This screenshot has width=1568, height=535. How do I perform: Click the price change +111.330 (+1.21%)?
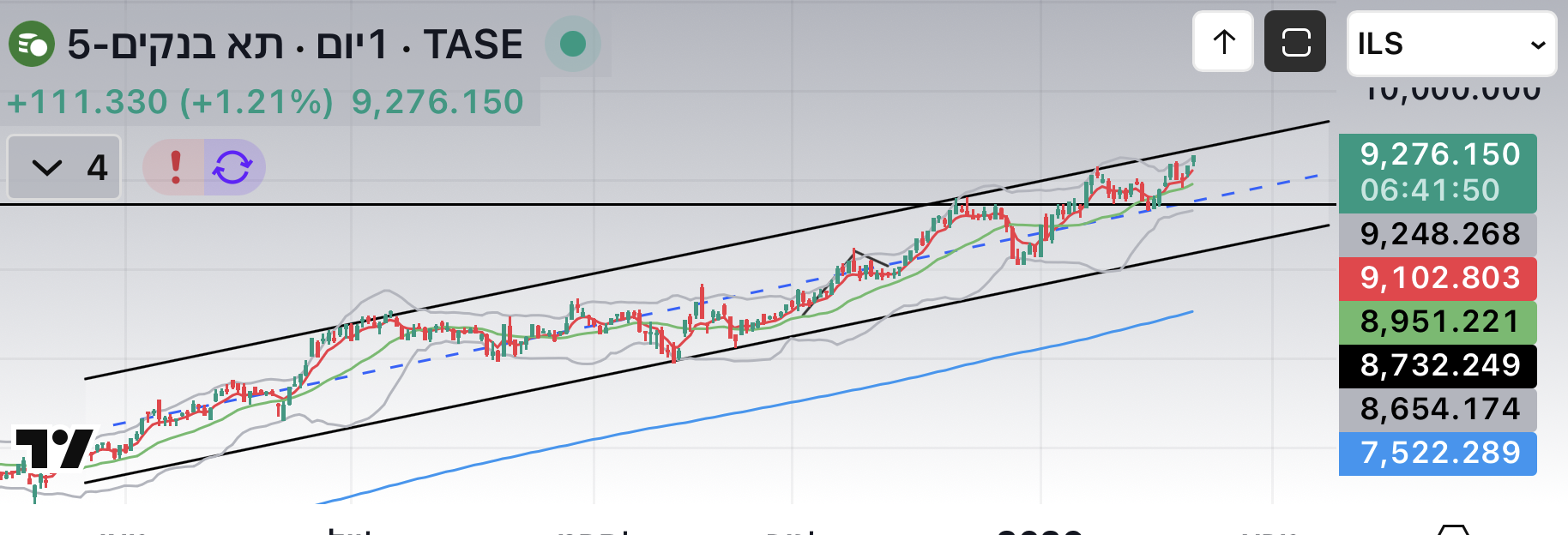pos(170,102)
